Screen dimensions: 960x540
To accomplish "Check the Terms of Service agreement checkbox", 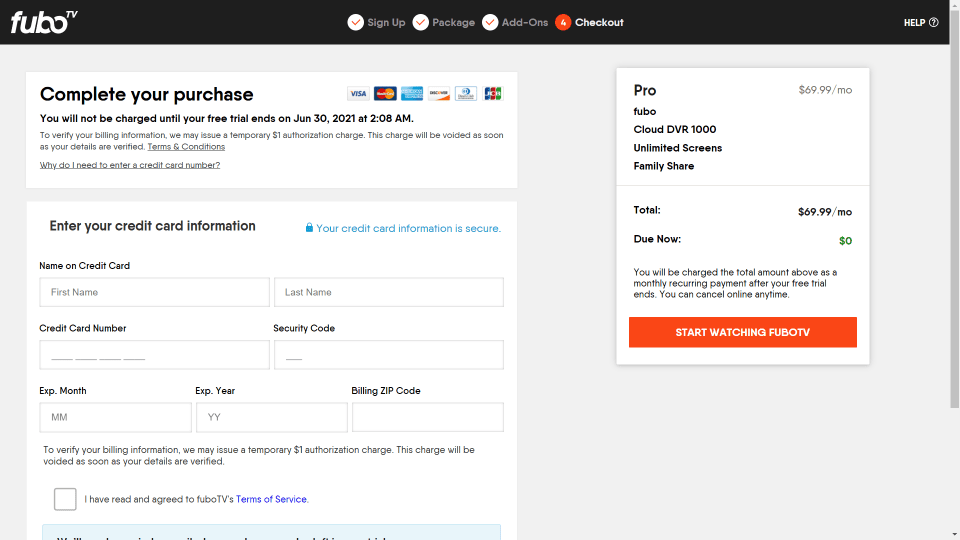I will (65, 499).
